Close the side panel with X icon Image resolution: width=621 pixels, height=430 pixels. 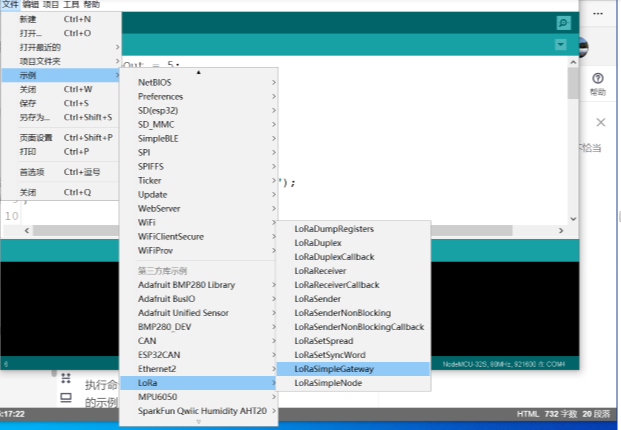tap(601, 122)
